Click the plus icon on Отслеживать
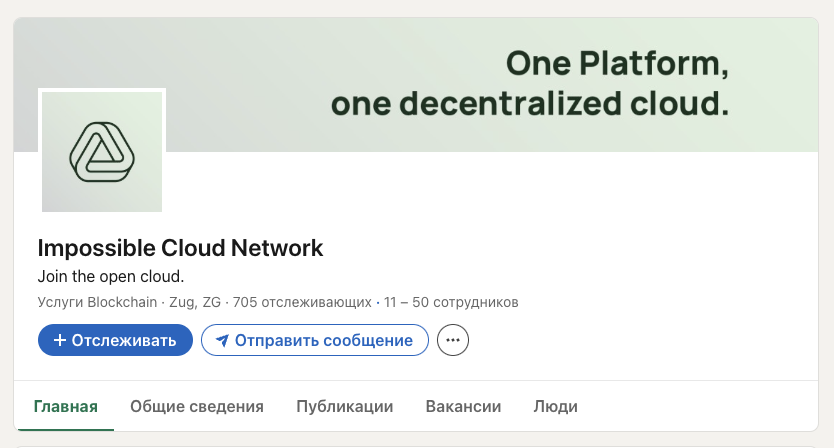The width and height of the screenshot is (834, 448). 60,340
